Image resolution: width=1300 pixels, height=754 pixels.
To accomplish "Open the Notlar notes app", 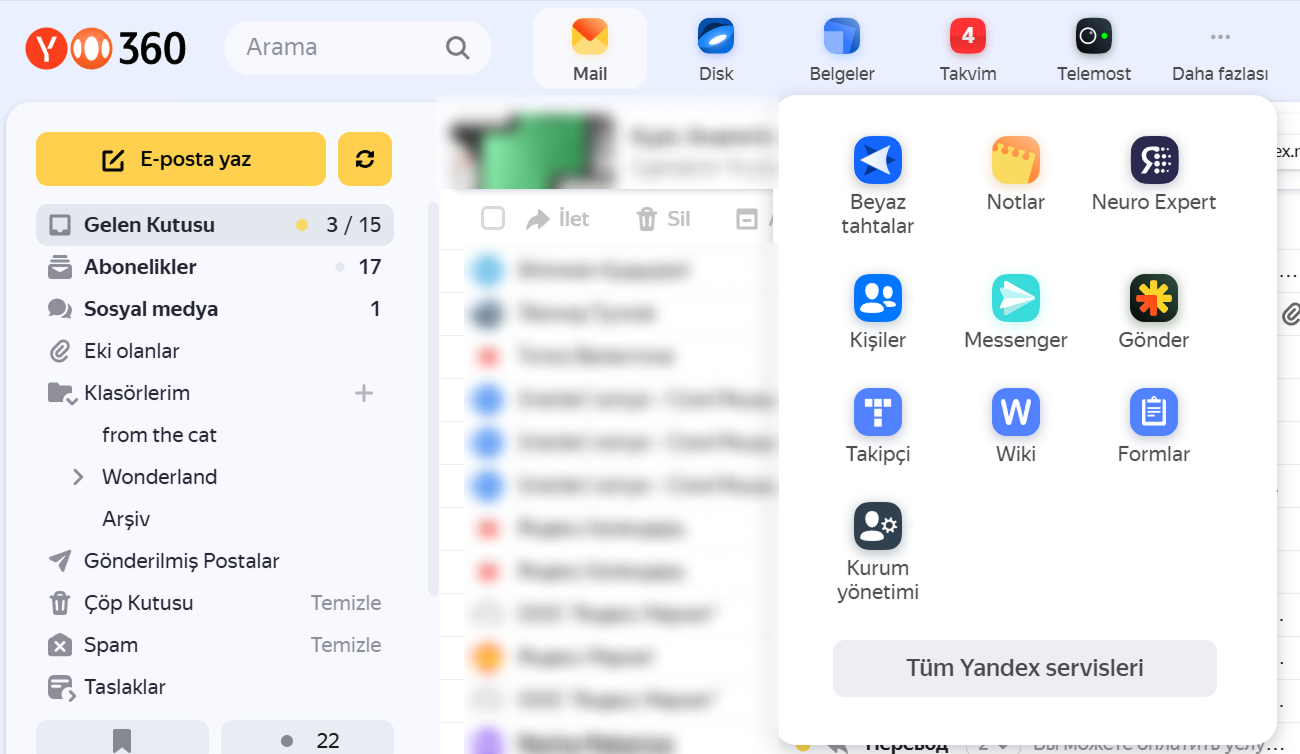I will tap(1015, 161).
